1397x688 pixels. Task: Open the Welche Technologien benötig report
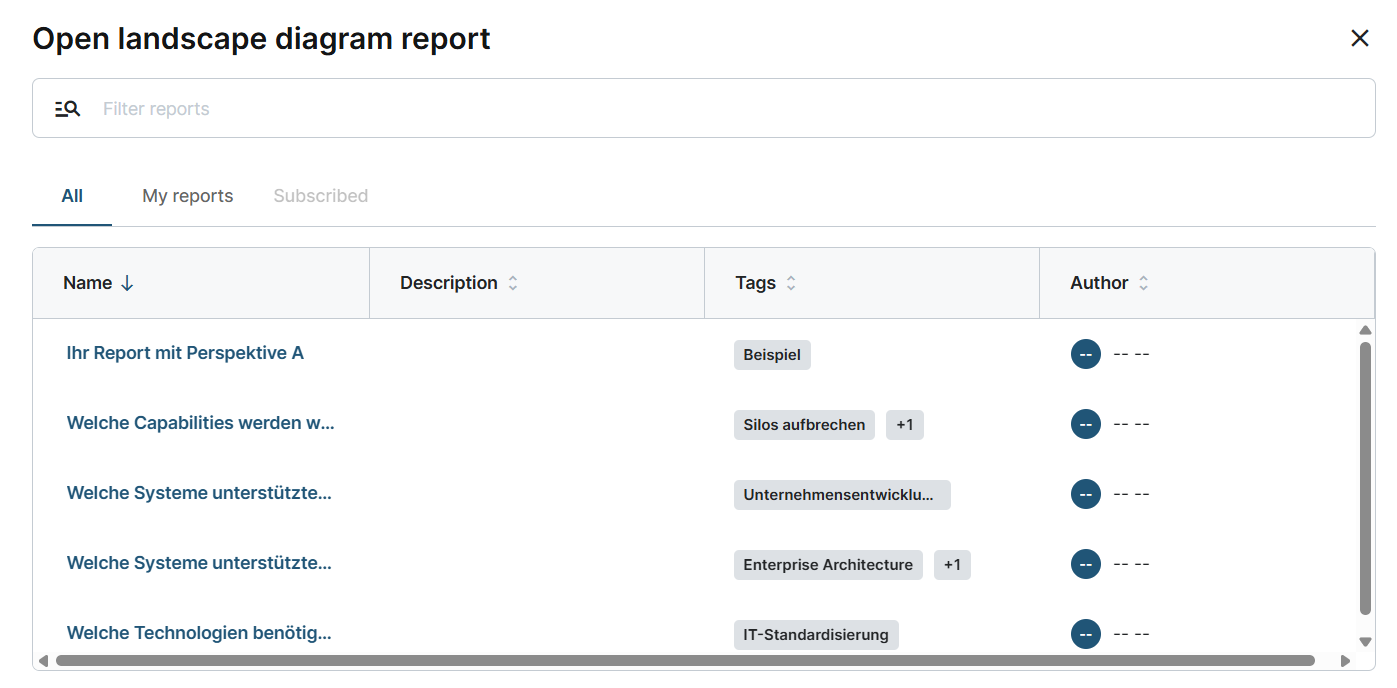pos(198,633)
